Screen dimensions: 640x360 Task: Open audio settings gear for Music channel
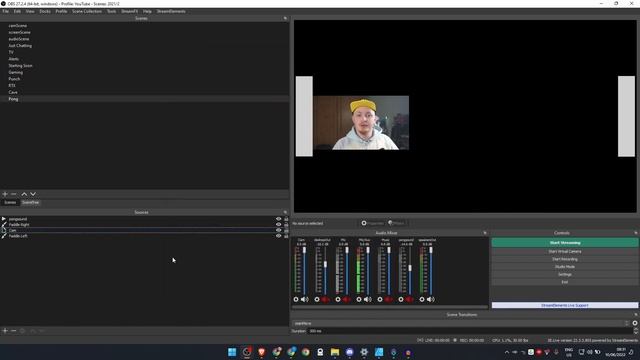pos(380,300)
